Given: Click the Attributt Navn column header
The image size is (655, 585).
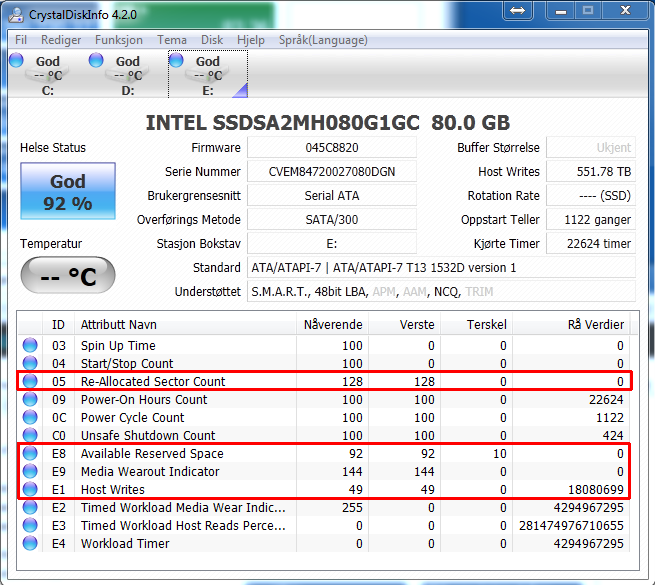Looking at the screenshot, I should click(186, 324).
